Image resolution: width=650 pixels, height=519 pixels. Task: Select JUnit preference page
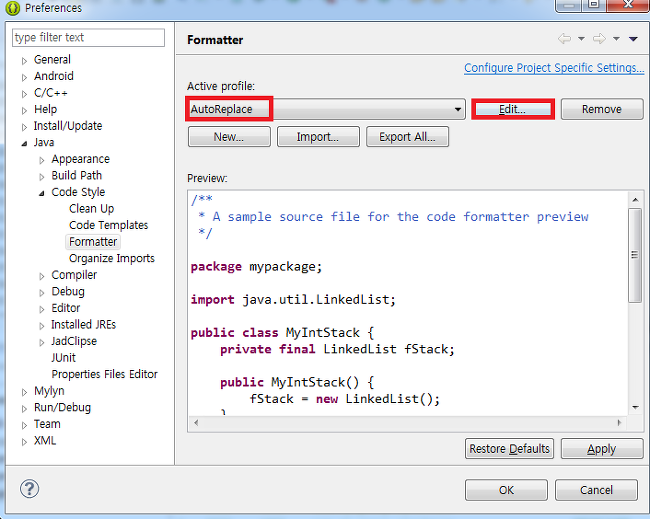pos(63,358)
